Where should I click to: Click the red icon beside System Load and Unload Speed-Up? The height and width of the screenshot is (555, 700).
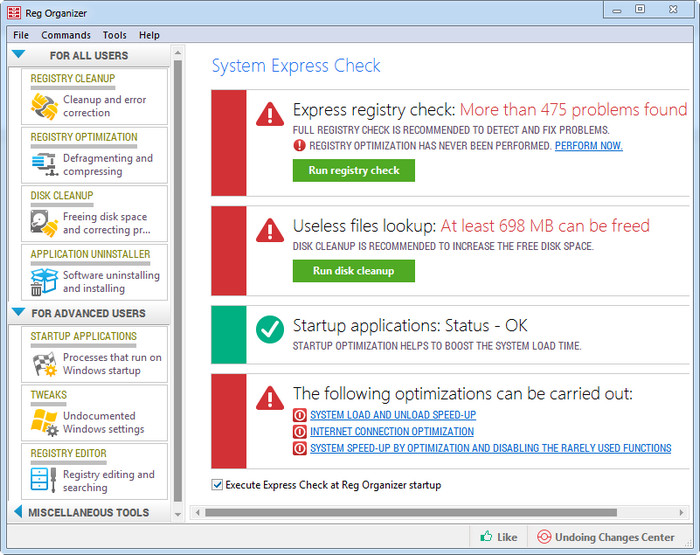(300, 415)
